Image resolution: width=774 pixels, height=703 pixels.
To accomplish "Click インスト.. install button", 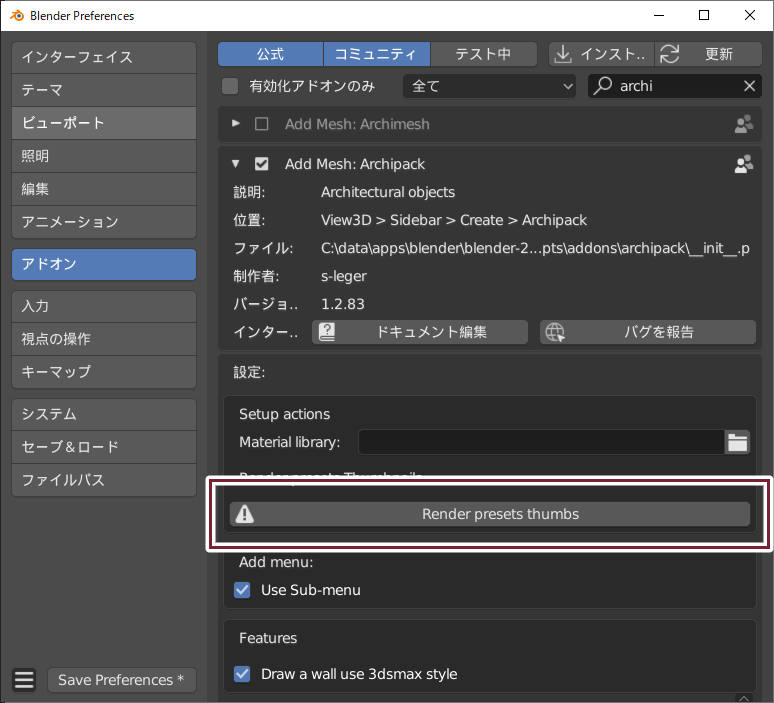I will click(602, 54).
